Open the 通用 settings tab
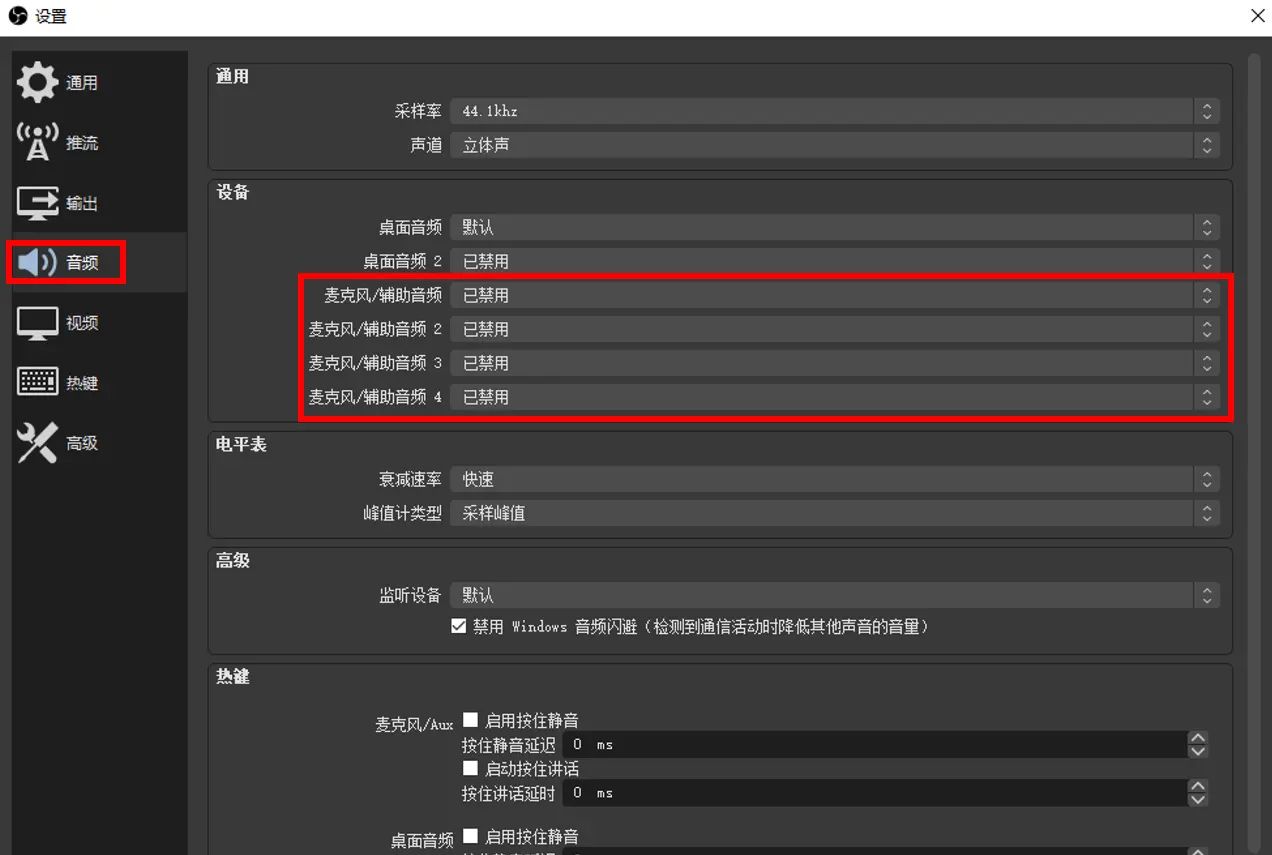This screenshot has height=855, width=1272. [x=99, y=83]
